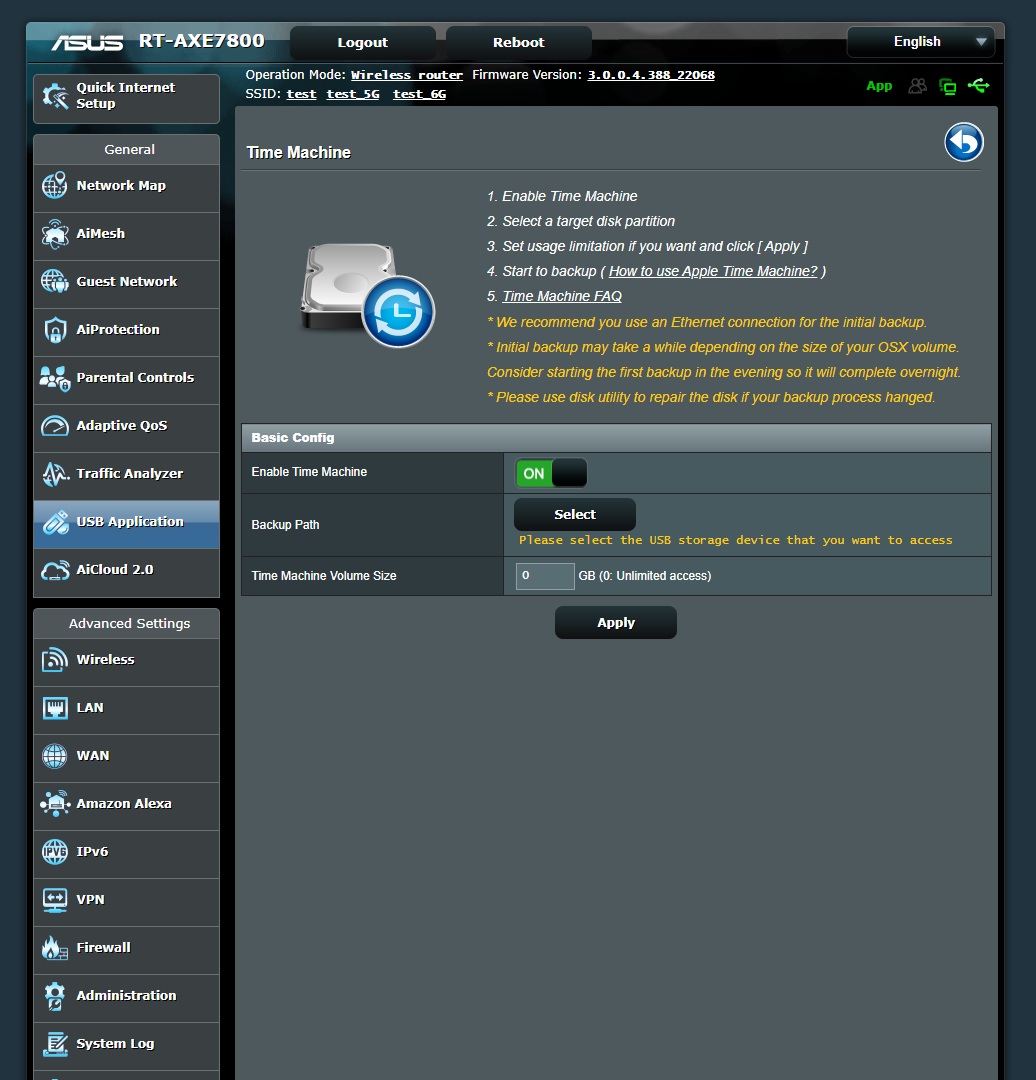Image resolution: width=1036 pixels, height=1080 pixels.
Task: Click the Administration gear icon
Action: [x=54, y=996]
